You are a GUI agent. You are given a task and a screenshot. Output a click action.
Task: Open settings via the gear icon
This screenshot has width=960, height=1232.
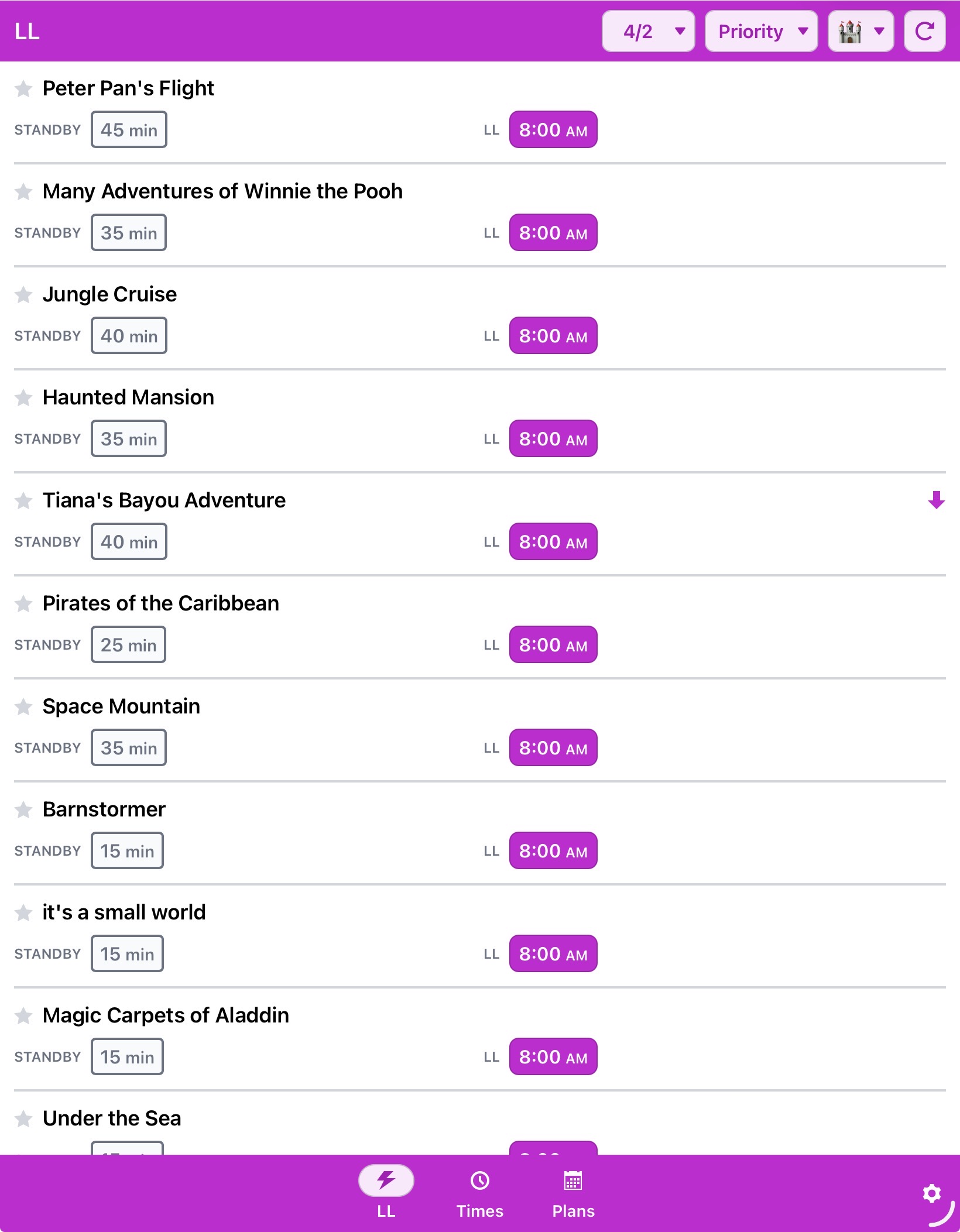point(931,1193)
